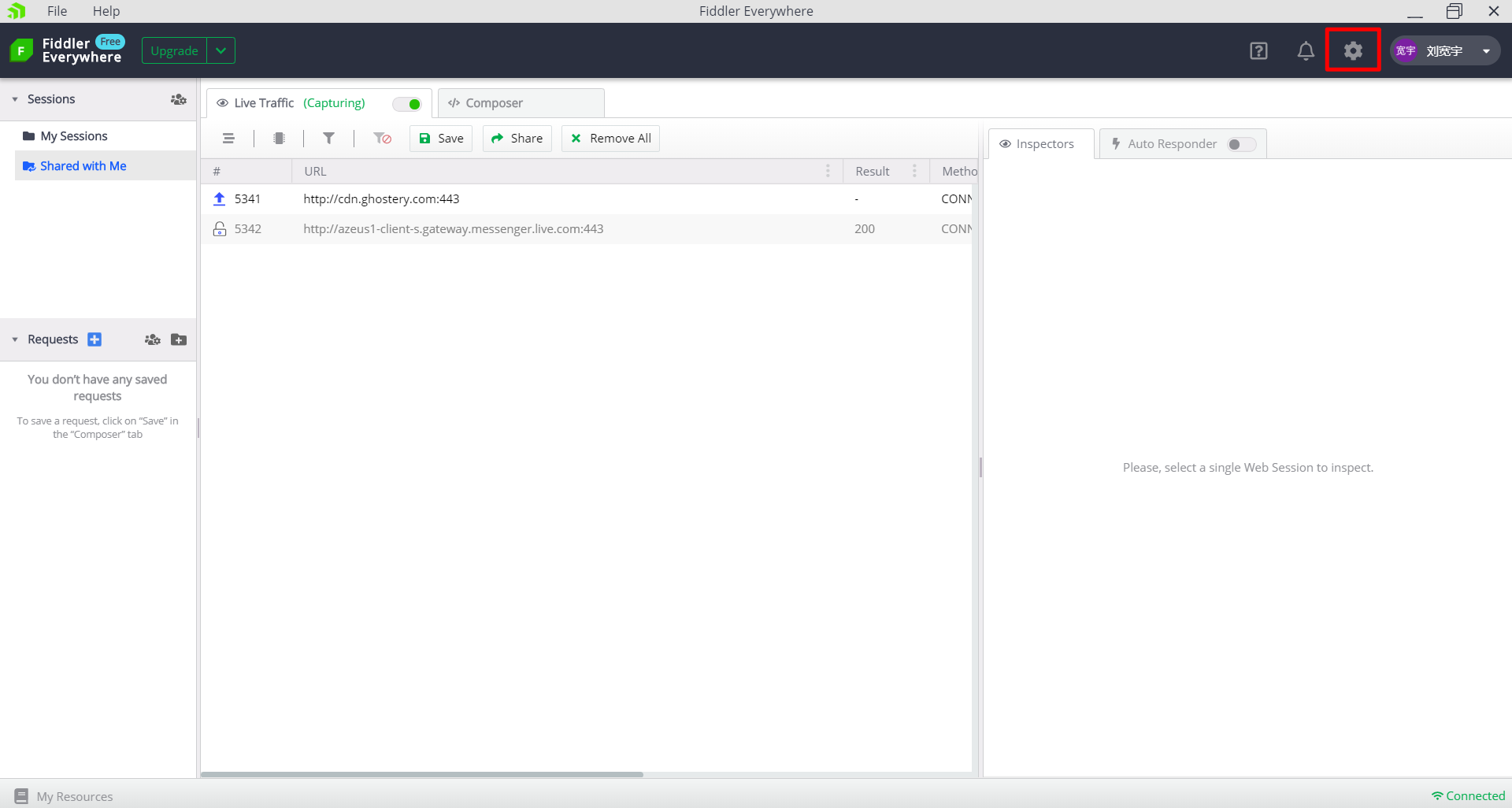
Task: Open the Help menu
Action: point(106,11)
